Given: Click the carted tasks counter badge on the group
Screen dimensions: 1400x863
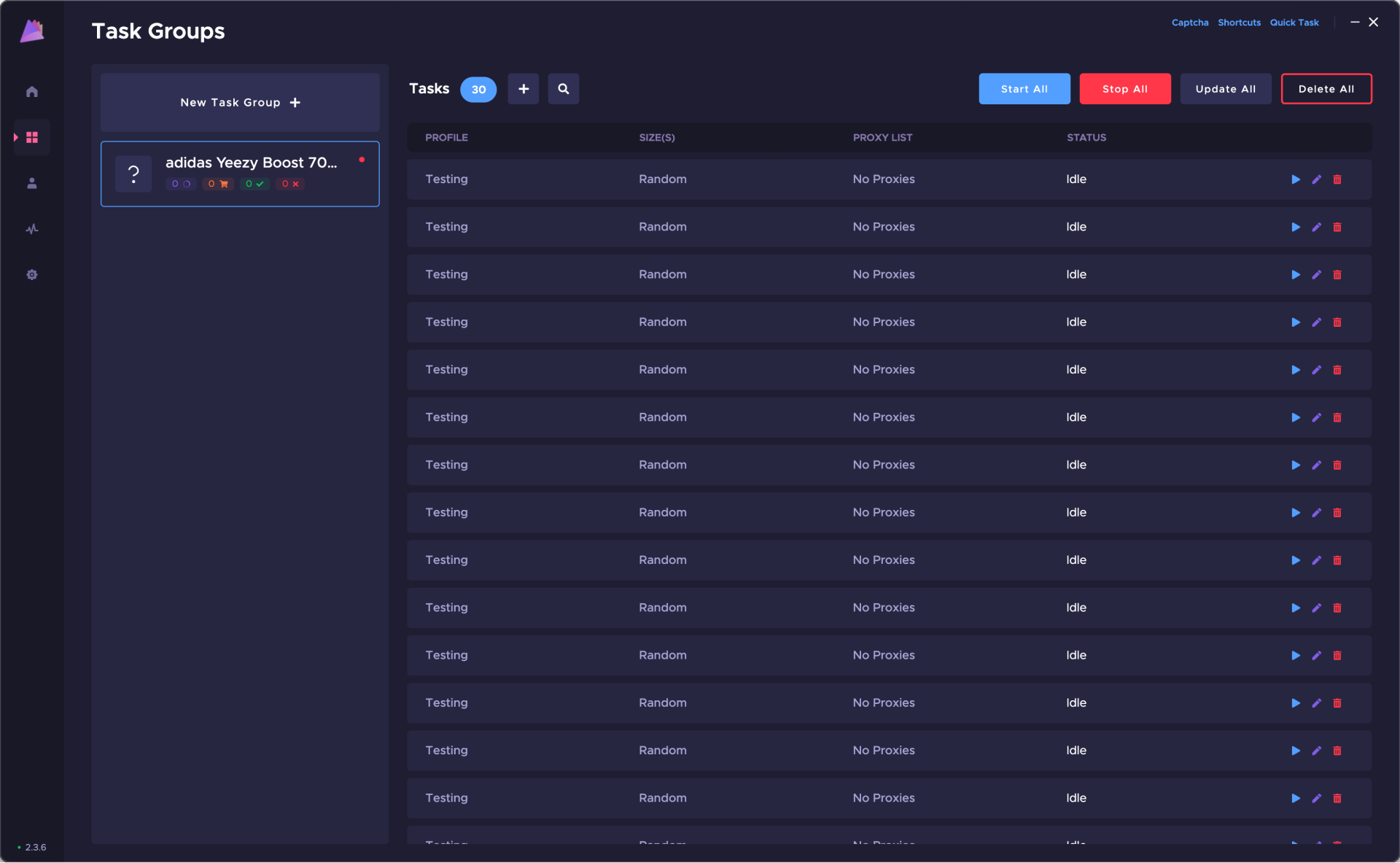Looking at the screenshot, I should coord(217,184).
